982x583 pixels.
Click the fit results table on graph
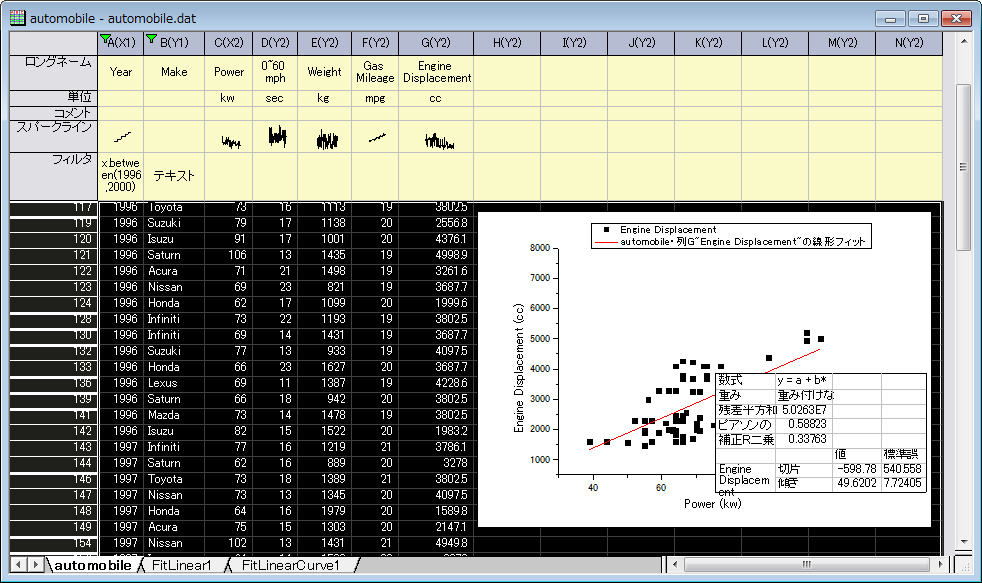(x=820, y=432)
